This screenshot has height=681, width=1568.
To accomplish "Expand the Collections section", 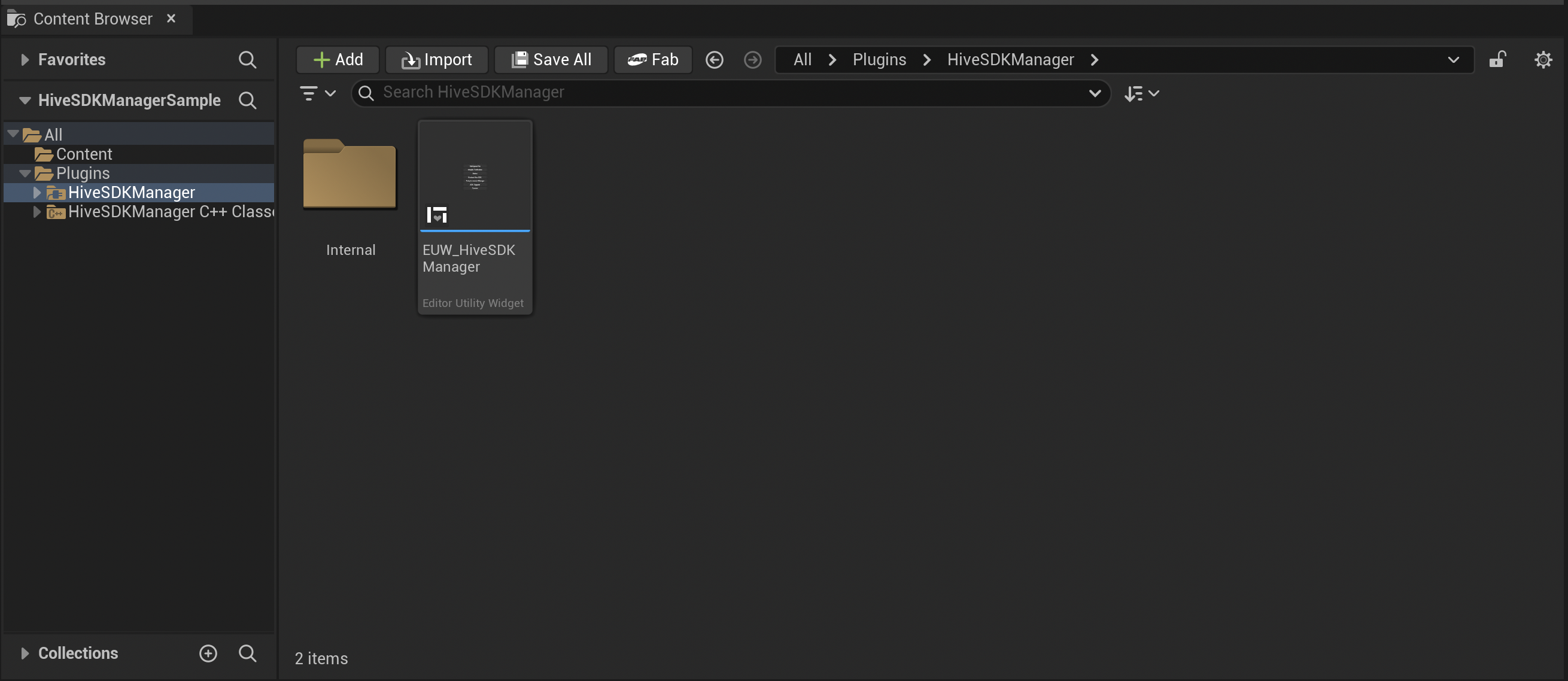I will coord(25,653).
